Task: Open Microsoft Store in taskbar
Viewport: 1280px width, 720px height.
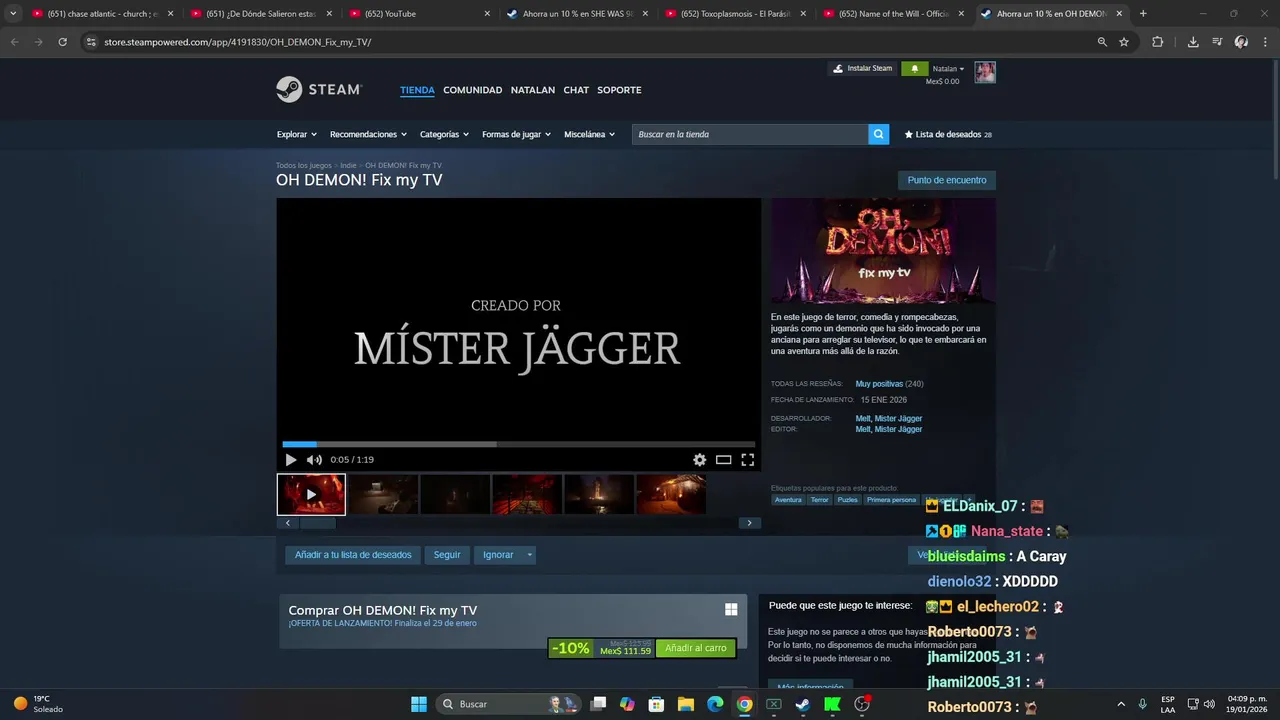Action: tap(656, 704)
